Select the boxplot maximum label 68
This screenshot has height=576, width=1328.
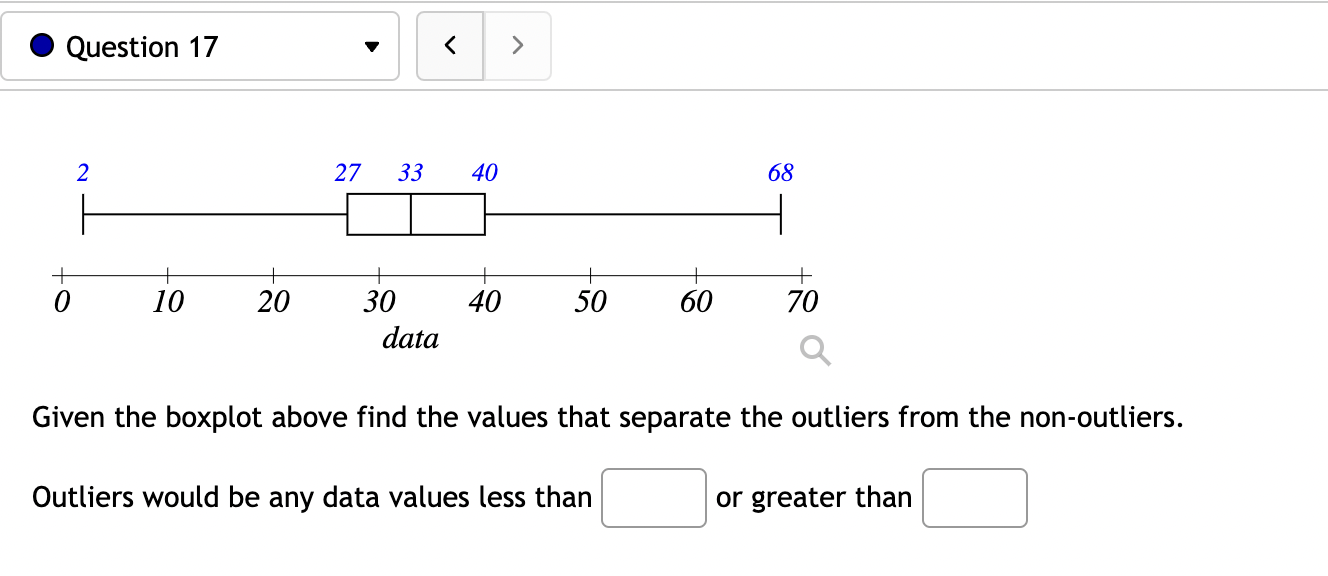click(781, 172)
